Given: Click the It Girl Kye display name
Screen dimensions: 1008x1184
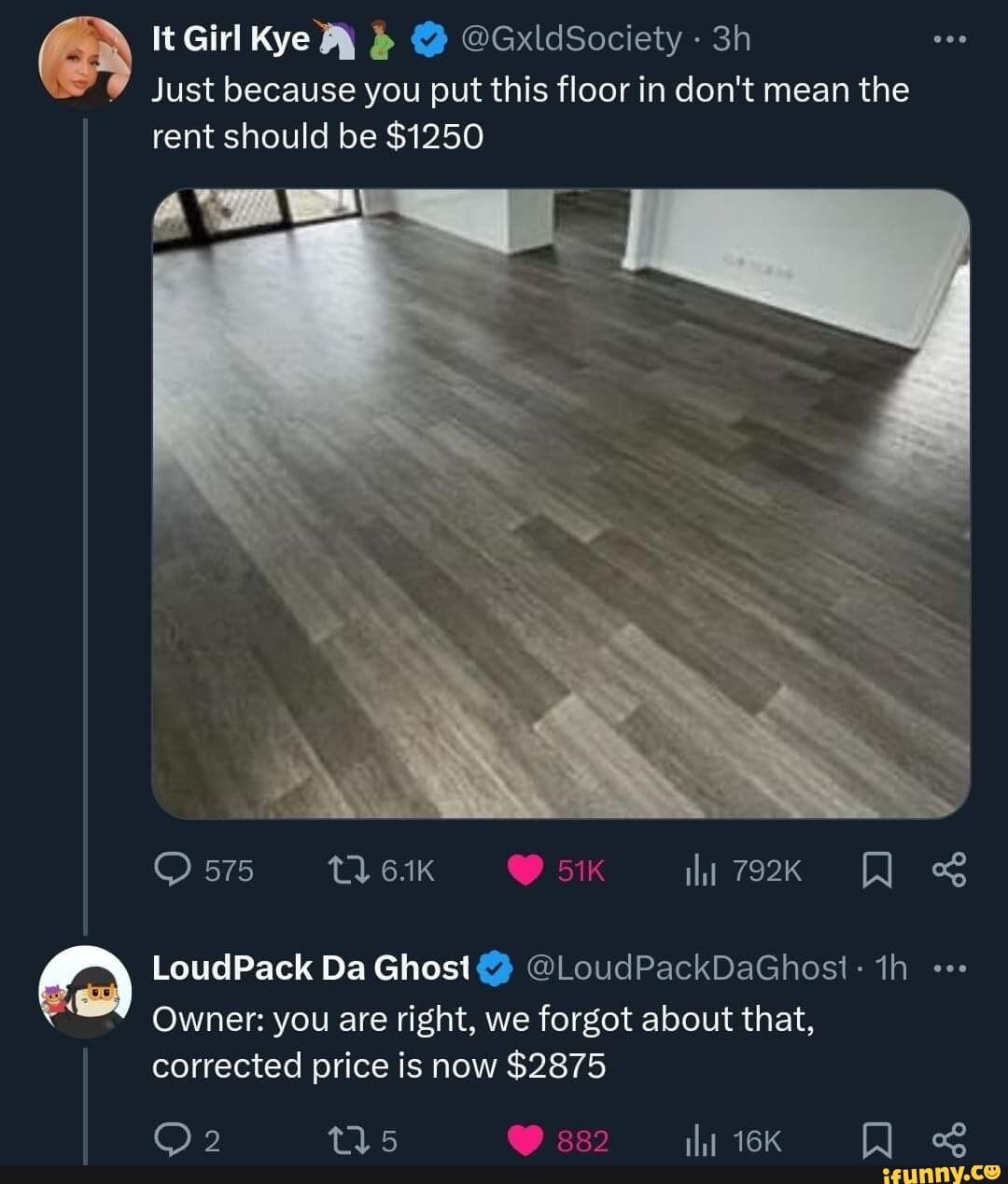Looking at the screenshot, I should point(231,39).
